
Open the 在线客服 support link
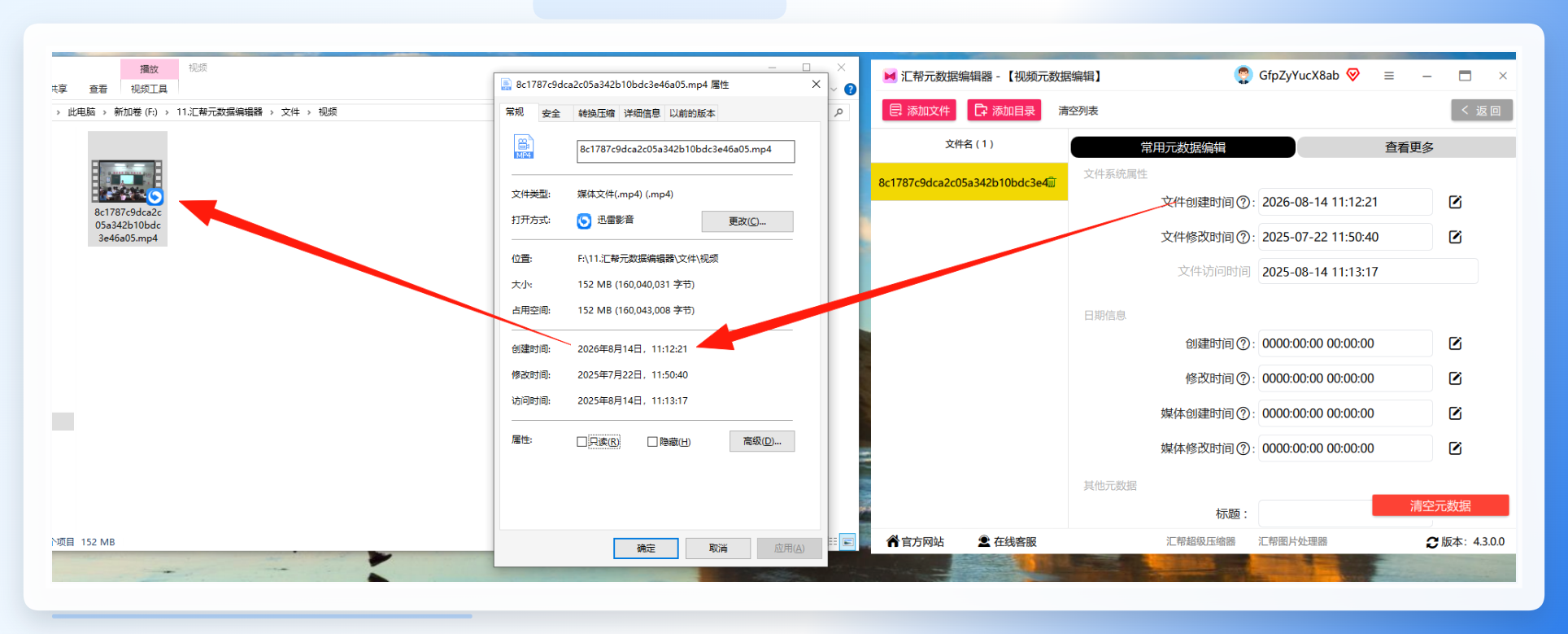coord(1007,542)
